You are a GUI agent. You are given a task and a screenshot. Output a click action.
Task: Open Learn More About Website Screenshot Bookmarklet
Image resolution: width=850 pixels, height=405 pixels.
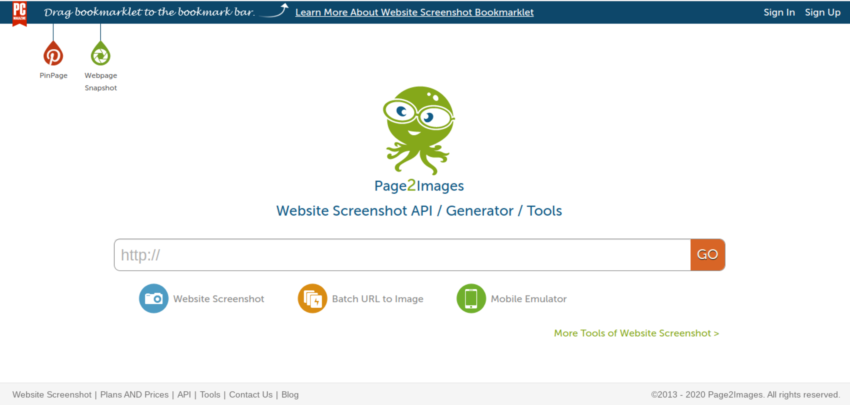coord(414,13)
